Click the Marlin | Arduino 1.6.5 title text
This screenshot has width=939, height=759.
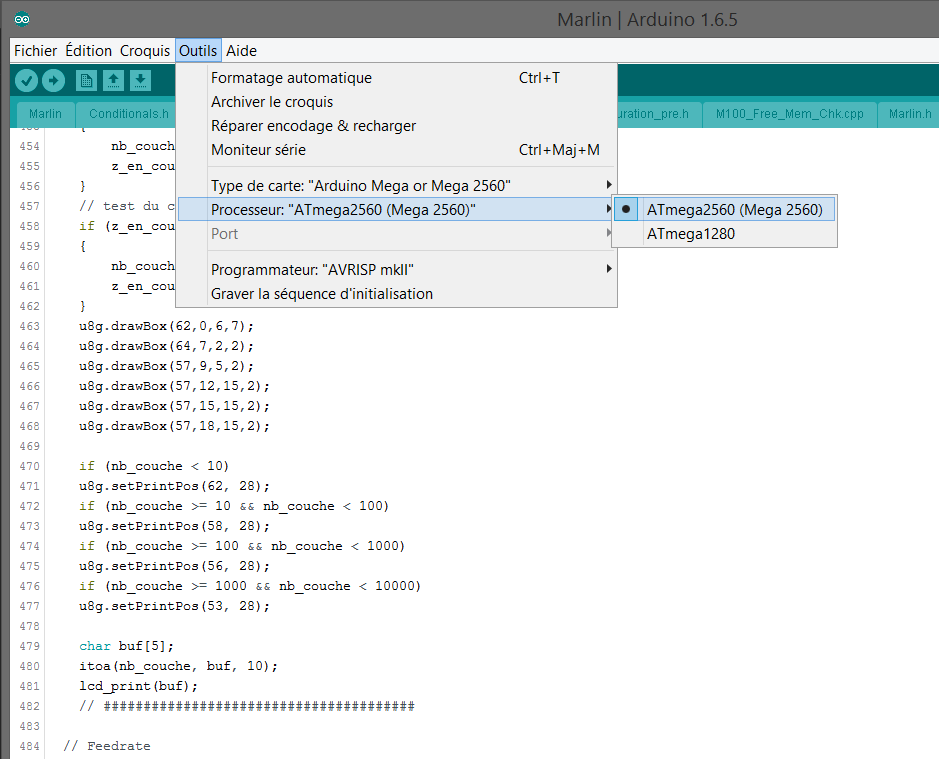click(647, 20)
